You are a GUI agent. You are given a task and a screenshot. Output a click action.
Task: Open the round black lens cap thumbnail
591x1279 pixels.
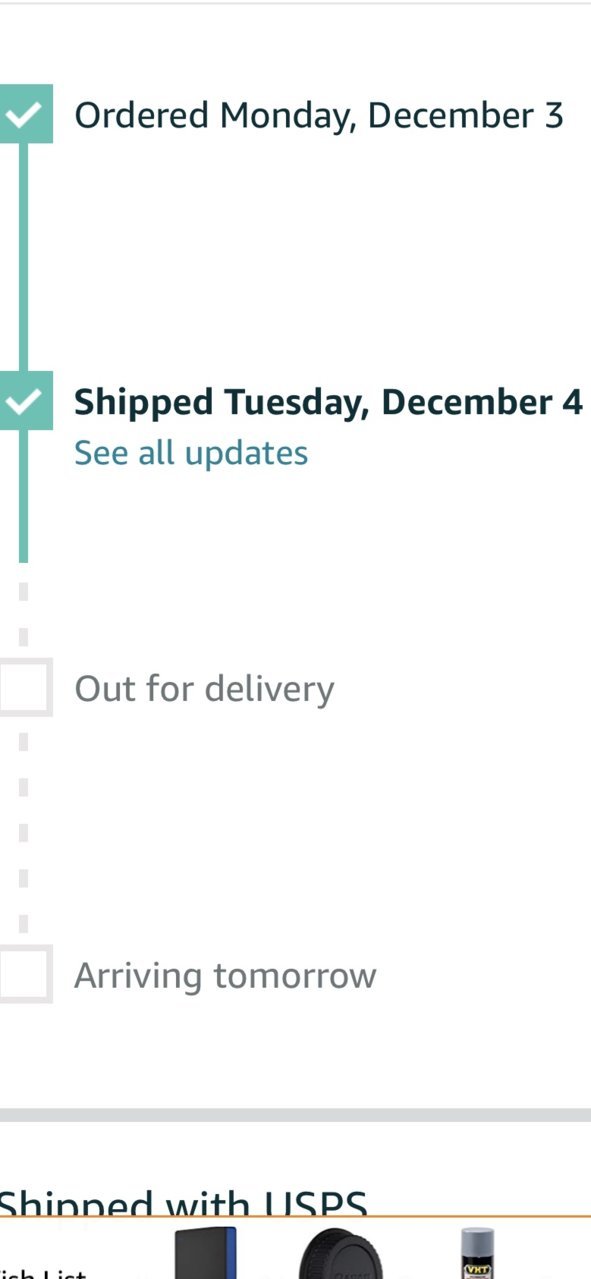click(x=341, y=1254)
